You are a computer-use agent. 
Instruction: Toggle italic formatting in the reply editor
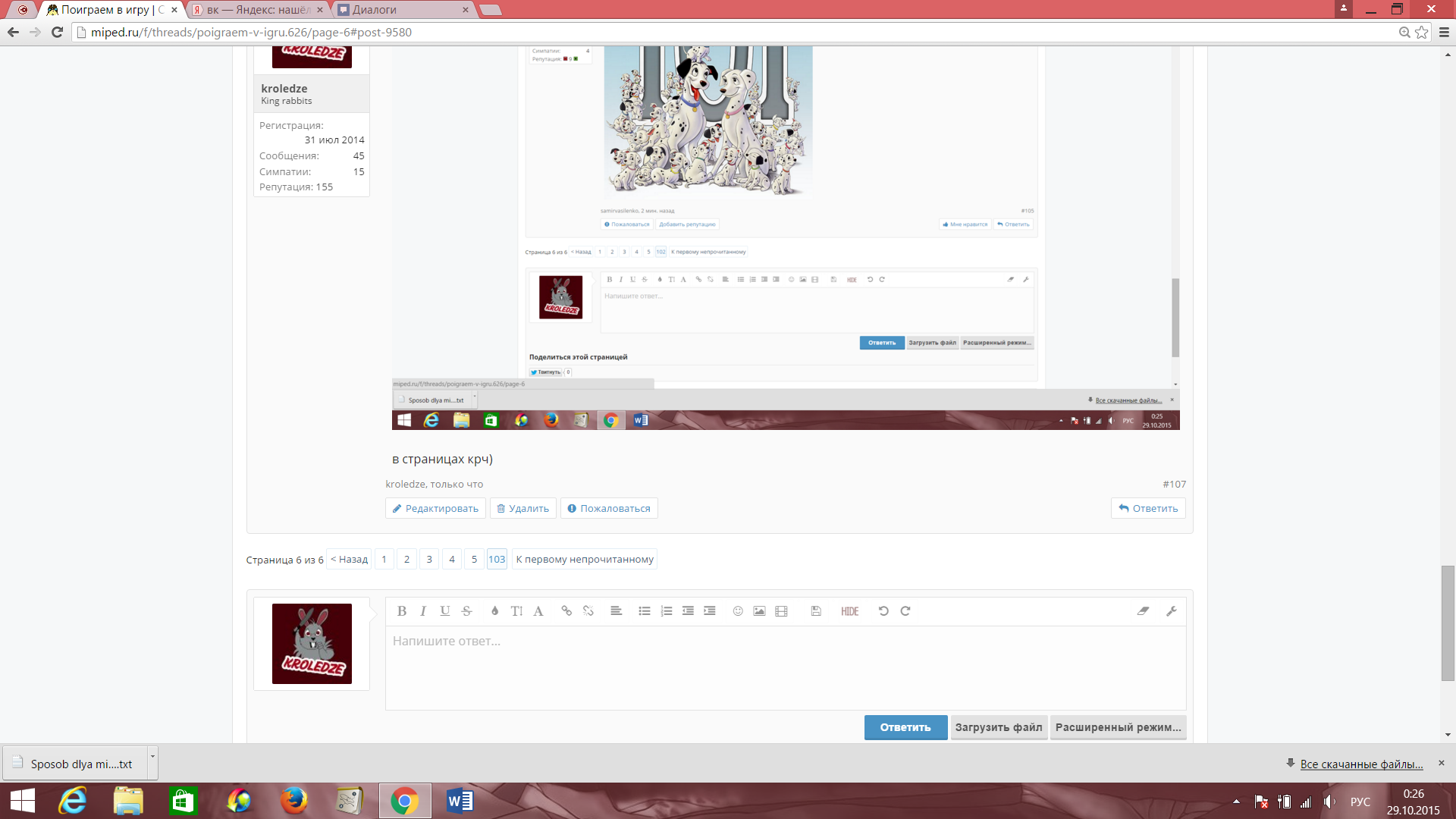pos(423,611)
